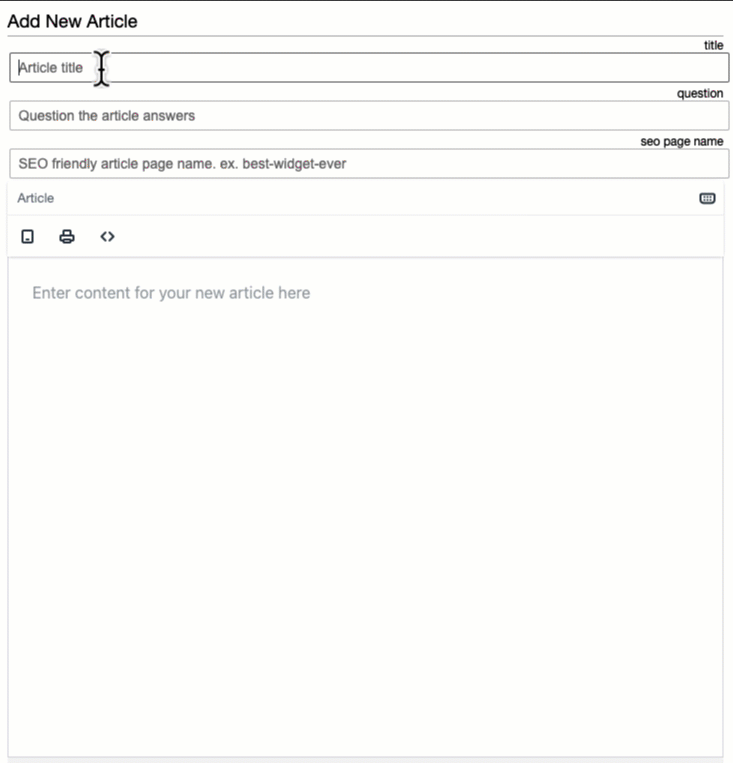Click into the Article title field
733x763 pixels.
click(x=300, y=68)
